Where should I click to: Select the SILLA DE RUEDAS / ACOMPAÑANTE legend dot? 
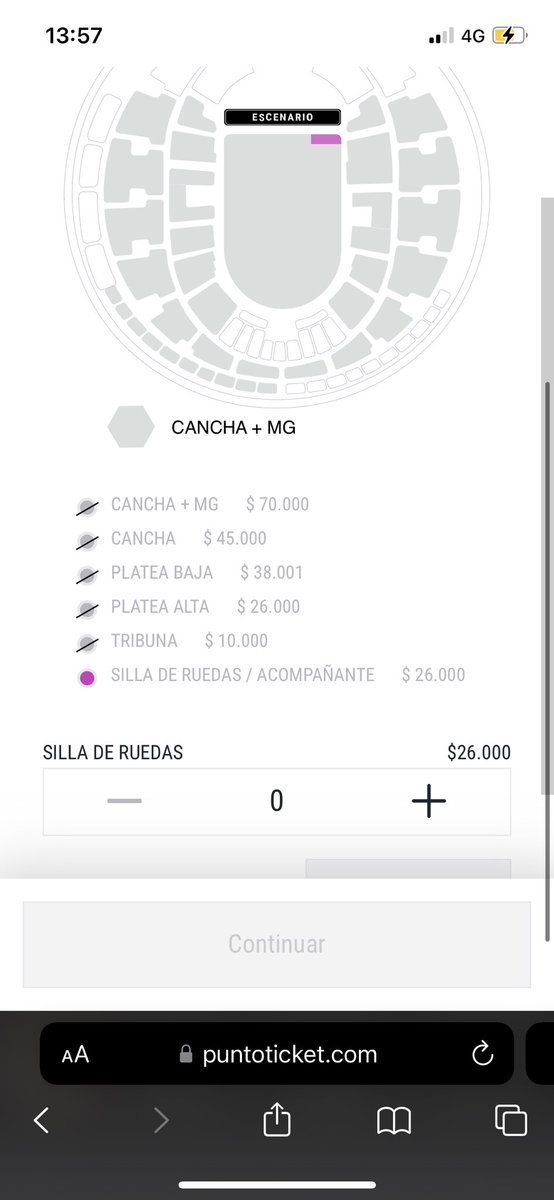click(x=87, y=678)
